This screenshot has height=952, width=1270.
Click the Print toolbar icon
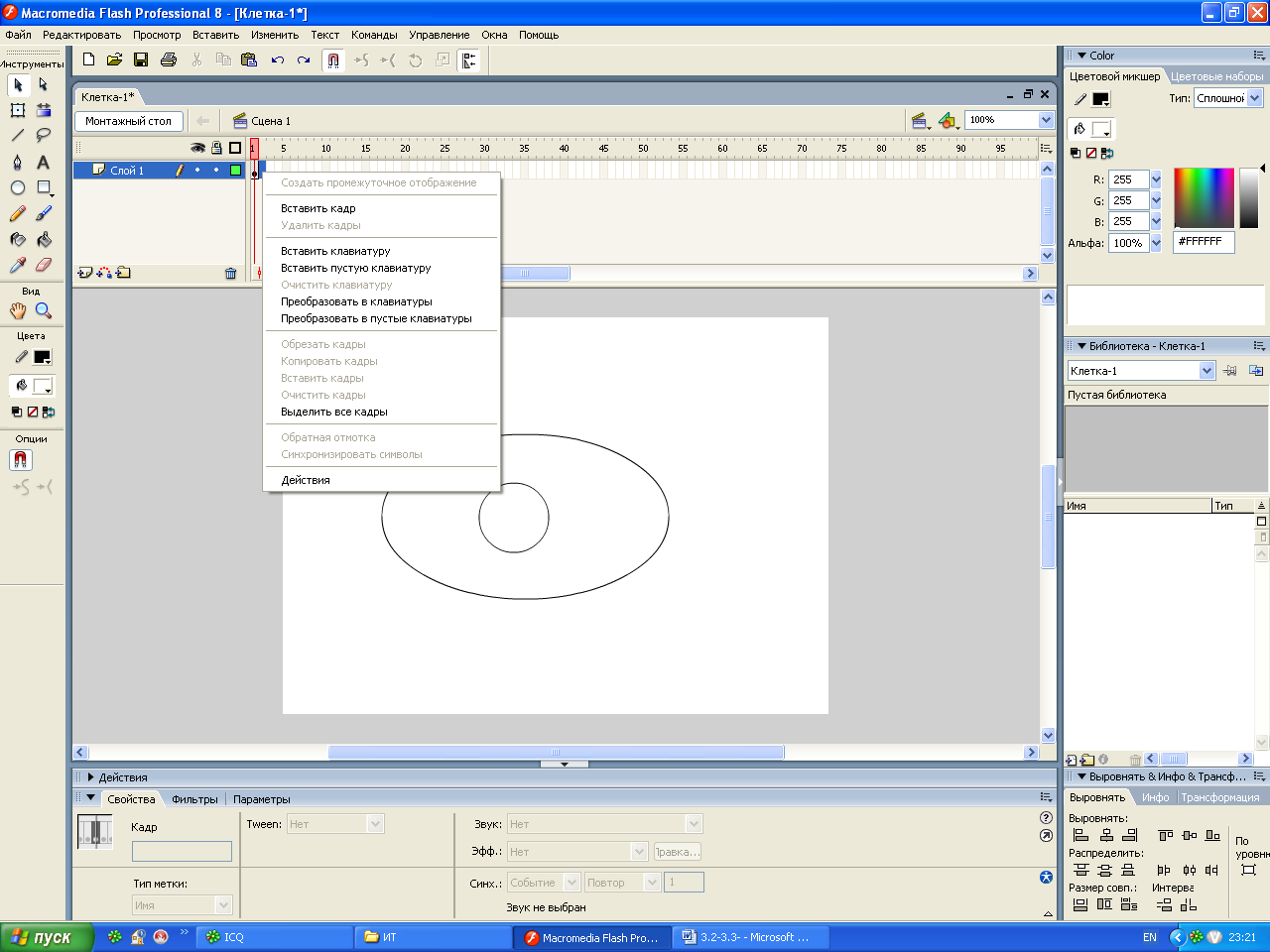point(169,59)
